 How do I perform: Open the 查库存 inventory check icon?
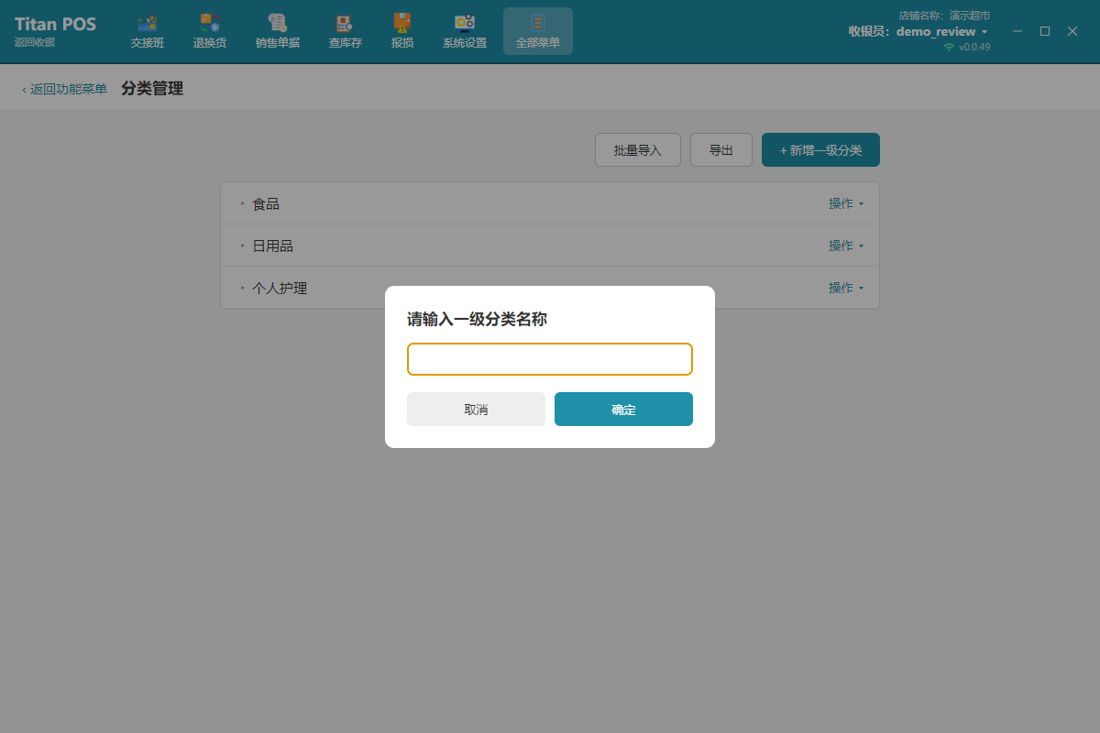click(345, 32)
